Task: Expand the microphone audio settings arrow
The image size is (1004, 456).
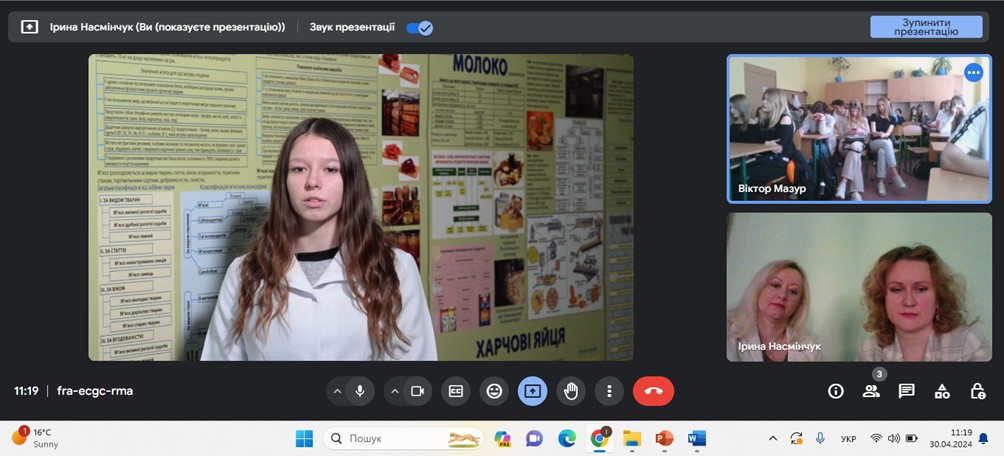Action: 337,391
